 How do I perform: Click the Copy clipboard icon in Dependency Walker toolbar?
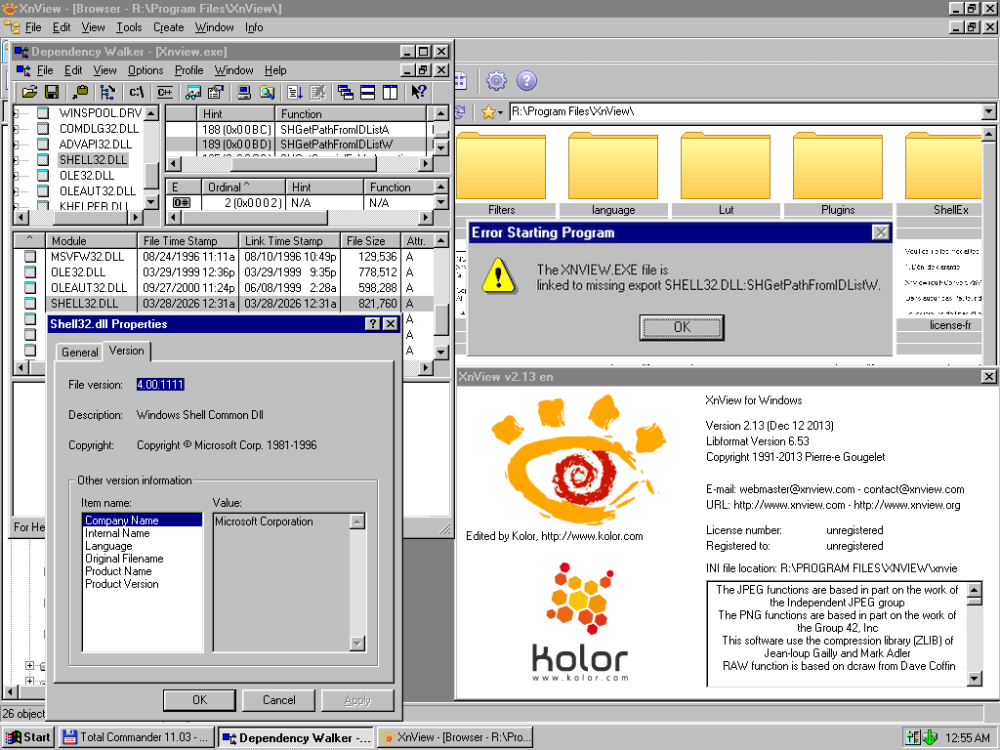[80, 92]
